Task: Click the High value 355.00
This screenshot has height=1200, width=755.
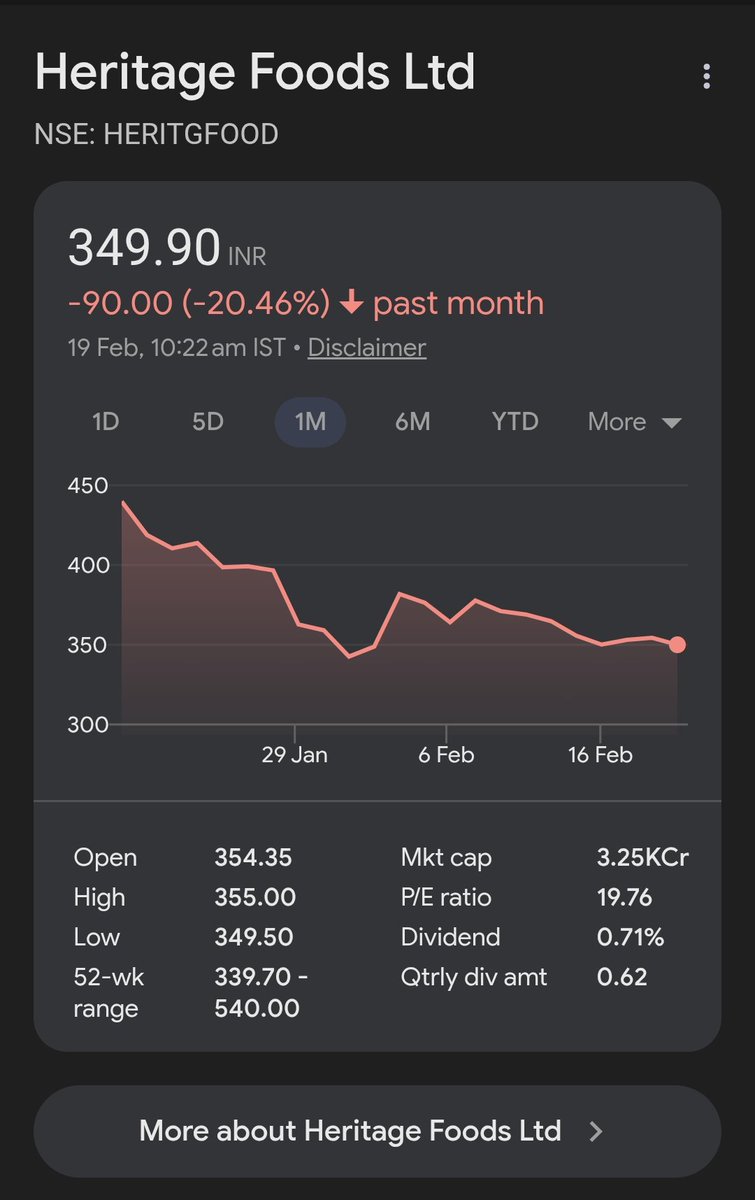Action: tap(255, 897)
